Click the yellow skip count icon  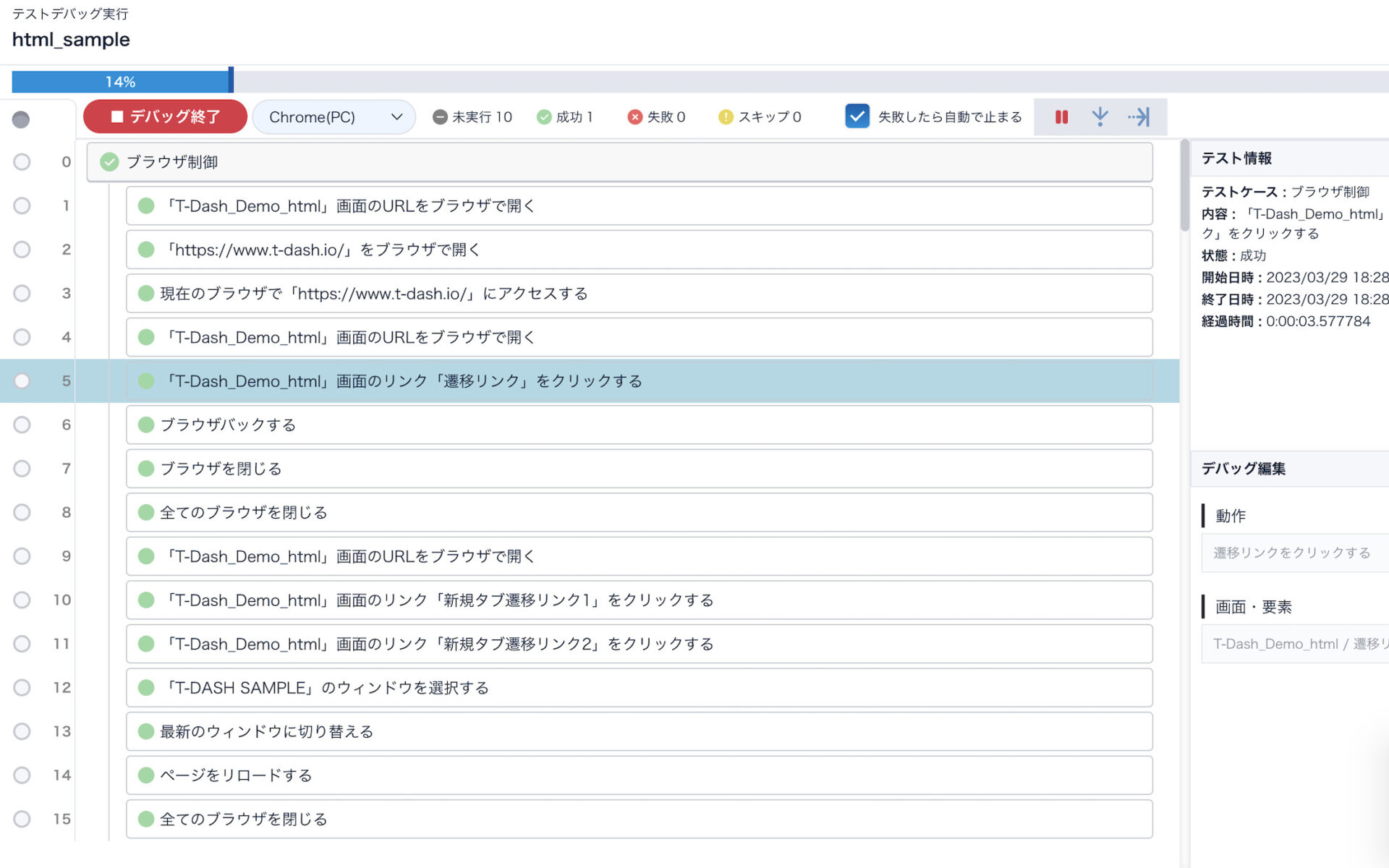[726, 117]
